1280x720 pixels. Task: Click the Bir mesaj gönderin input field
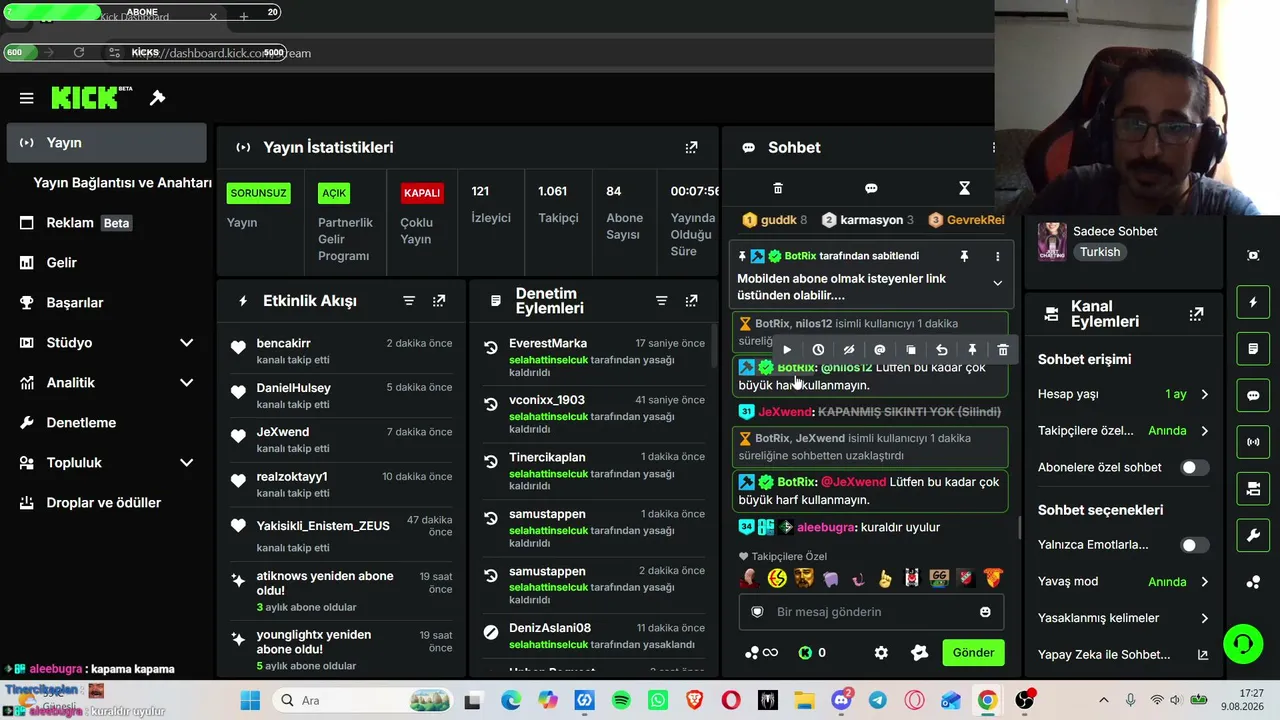tap(871, 612)
